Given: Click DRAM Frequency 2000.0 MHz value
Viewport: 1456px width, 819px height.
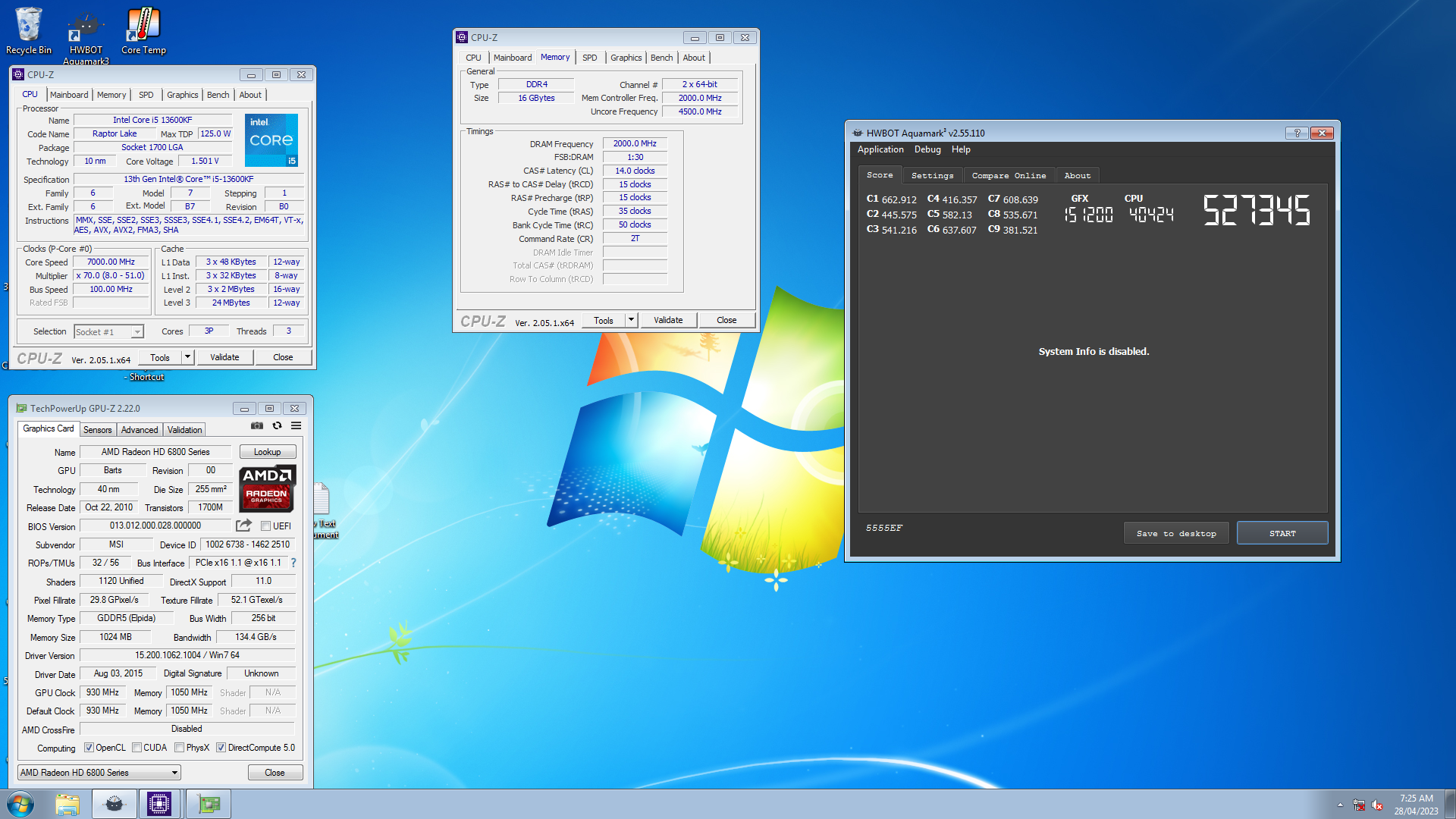Looking at the screenshot, I should [x=635, y=143].
